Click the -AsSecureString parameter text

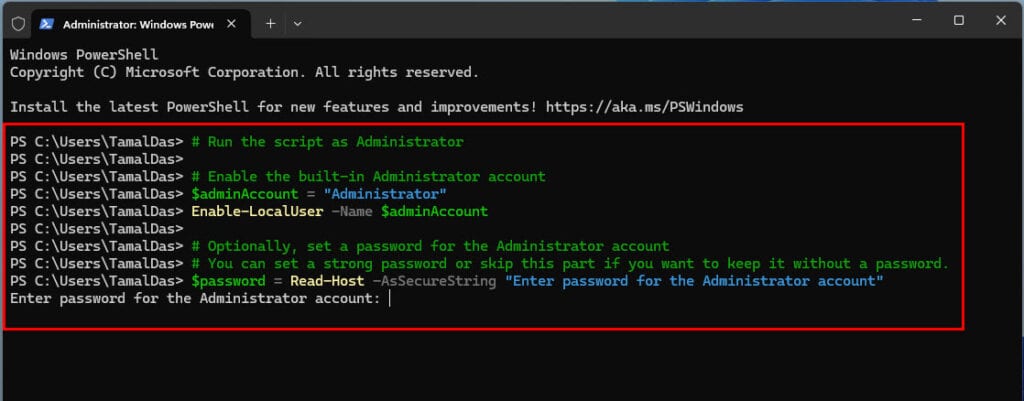pyautogui.click(x=435, y=281)
